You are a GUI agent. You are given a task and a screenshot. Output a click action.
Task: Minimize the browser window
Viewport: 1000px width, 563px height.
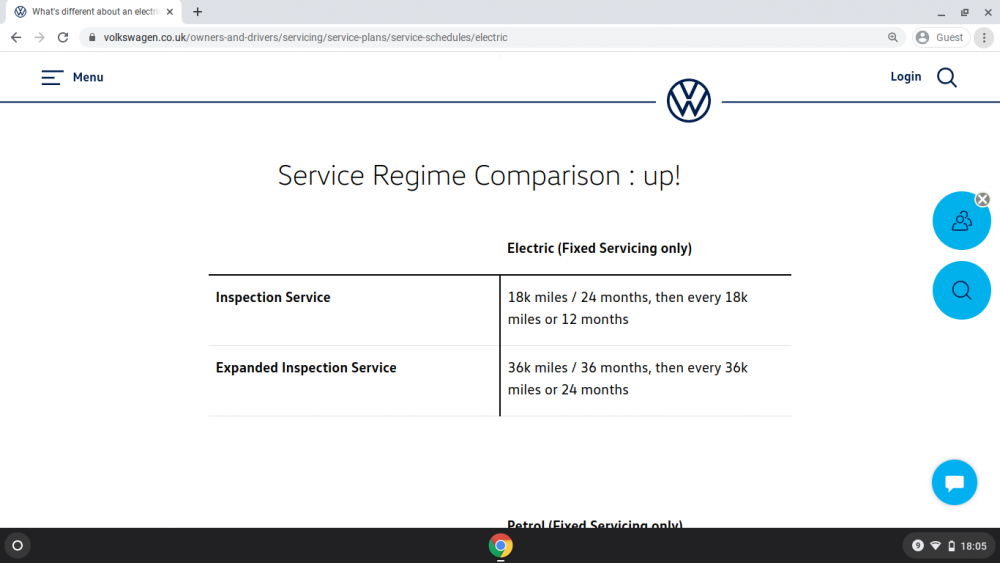941,12
